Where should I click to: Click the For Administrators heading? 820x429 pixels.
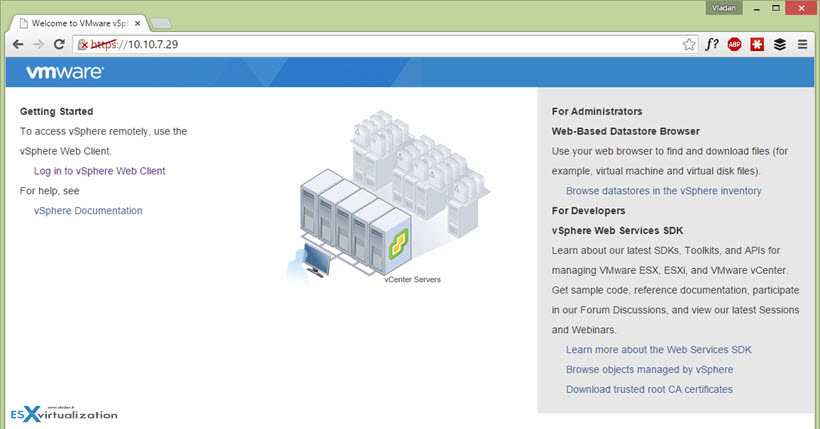point(597,111)
